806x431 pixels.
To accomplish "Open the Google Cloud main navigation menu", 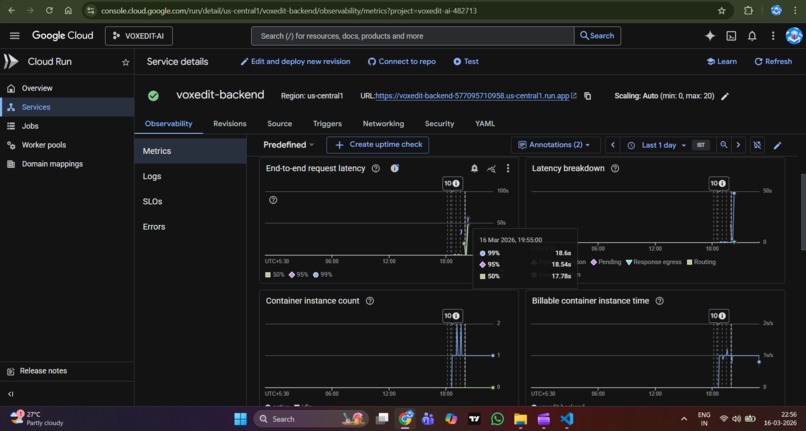I will pos(14,35).
